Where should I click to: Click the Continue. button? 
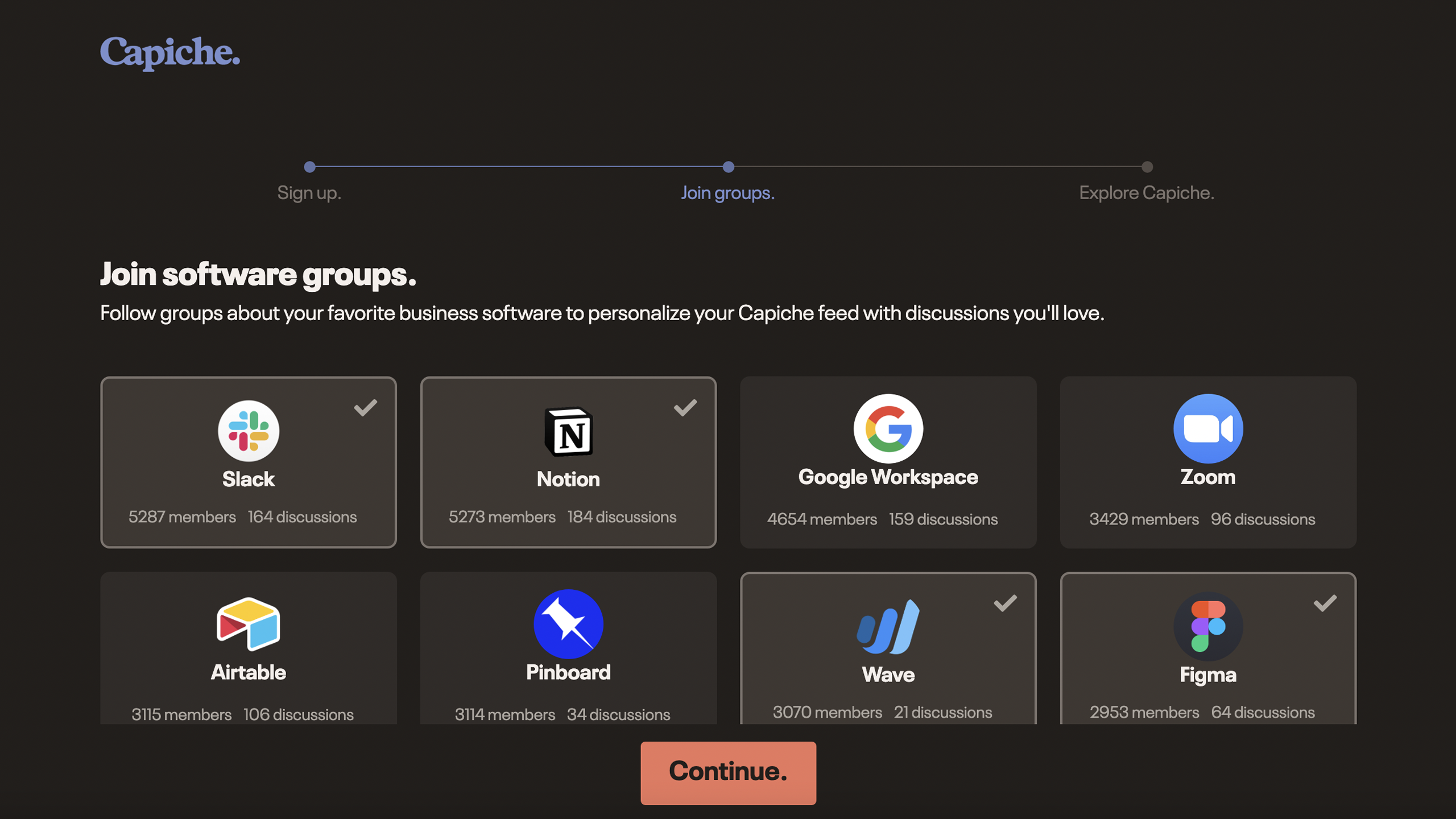[728, 773]
